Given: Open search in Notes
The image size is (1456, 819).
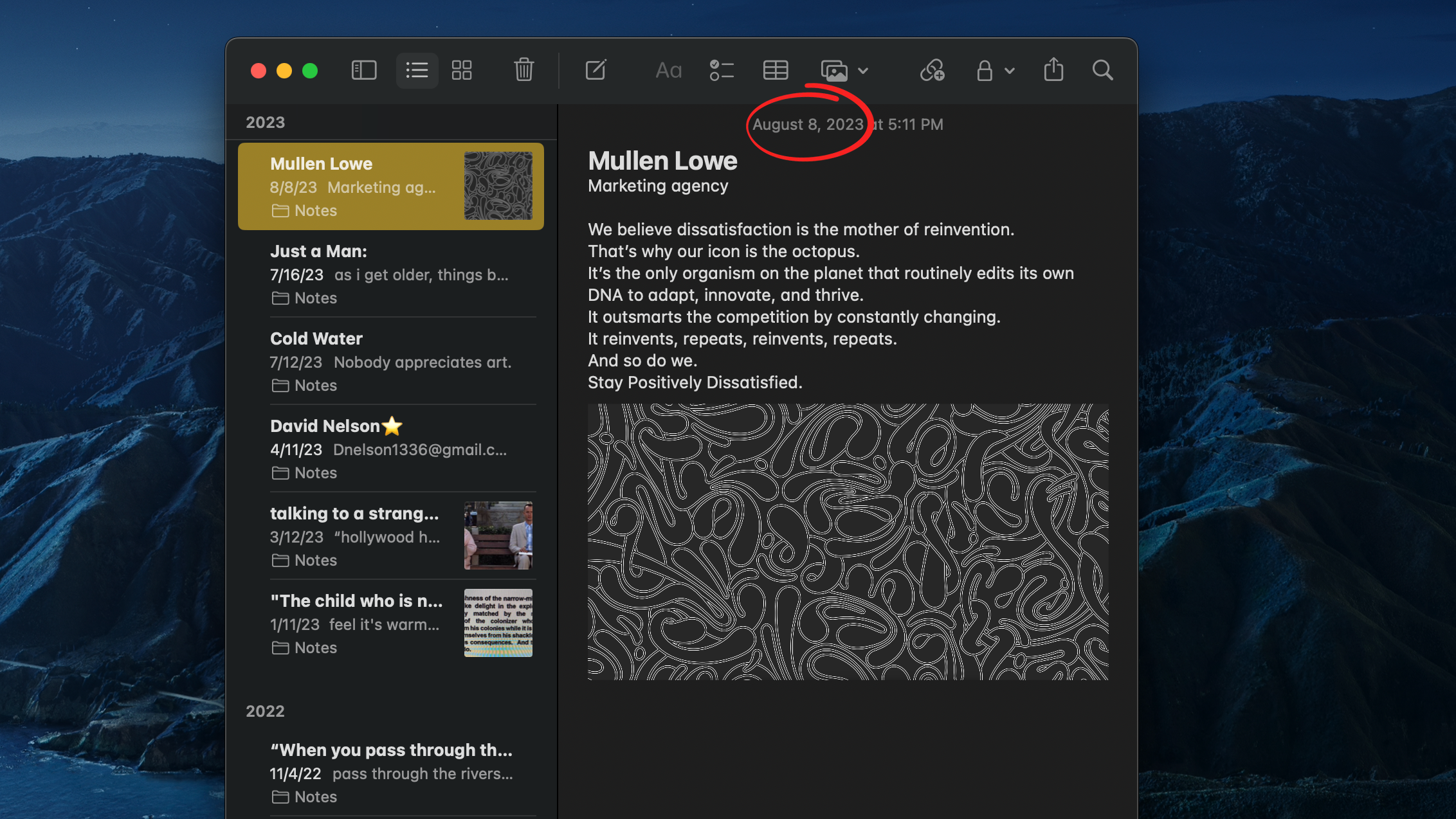Looking at the screenshot, I should click(1102, 70).
